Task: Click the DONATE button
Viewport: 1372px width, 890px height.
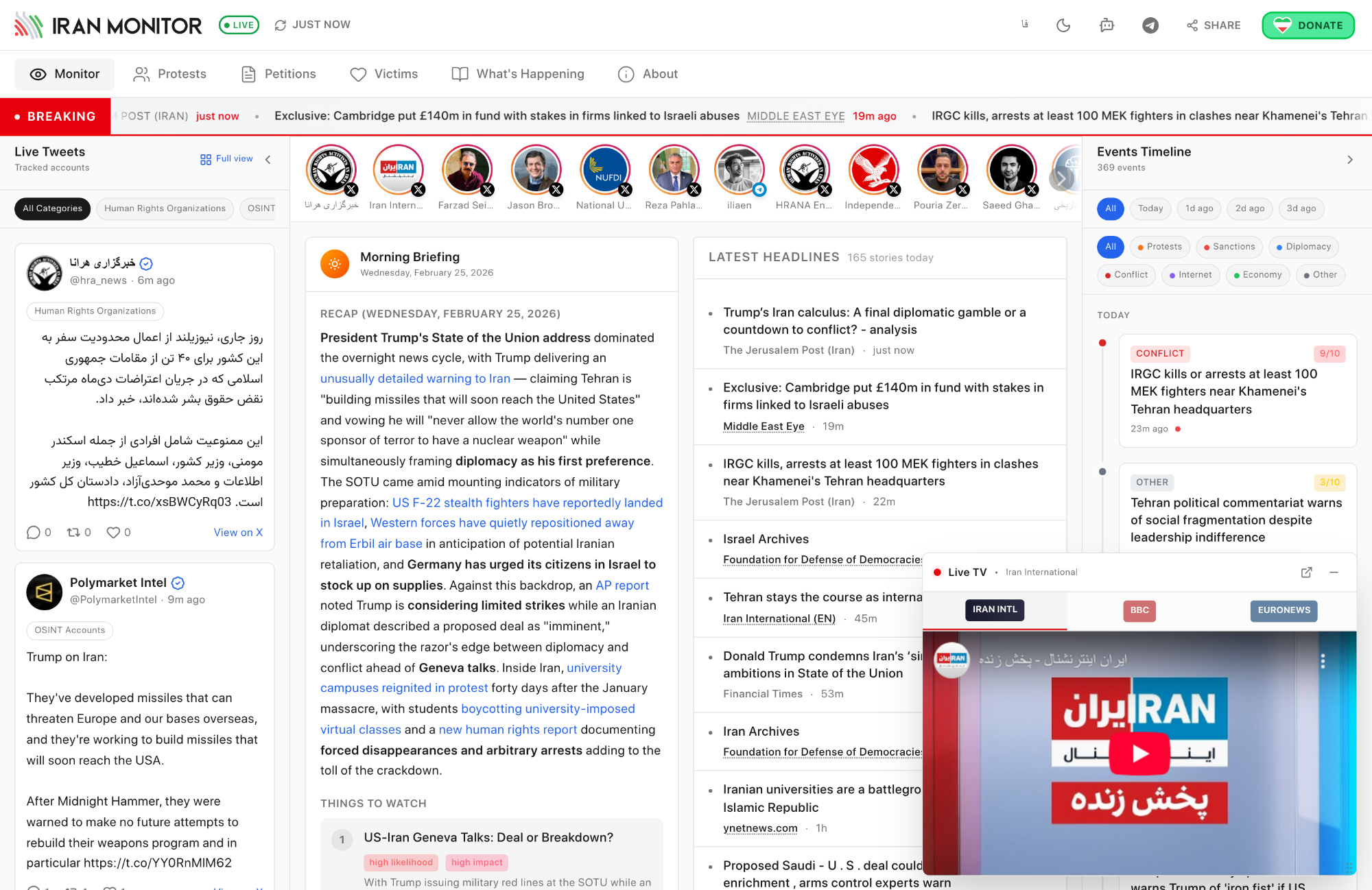Action: (x=1308, y=25)
